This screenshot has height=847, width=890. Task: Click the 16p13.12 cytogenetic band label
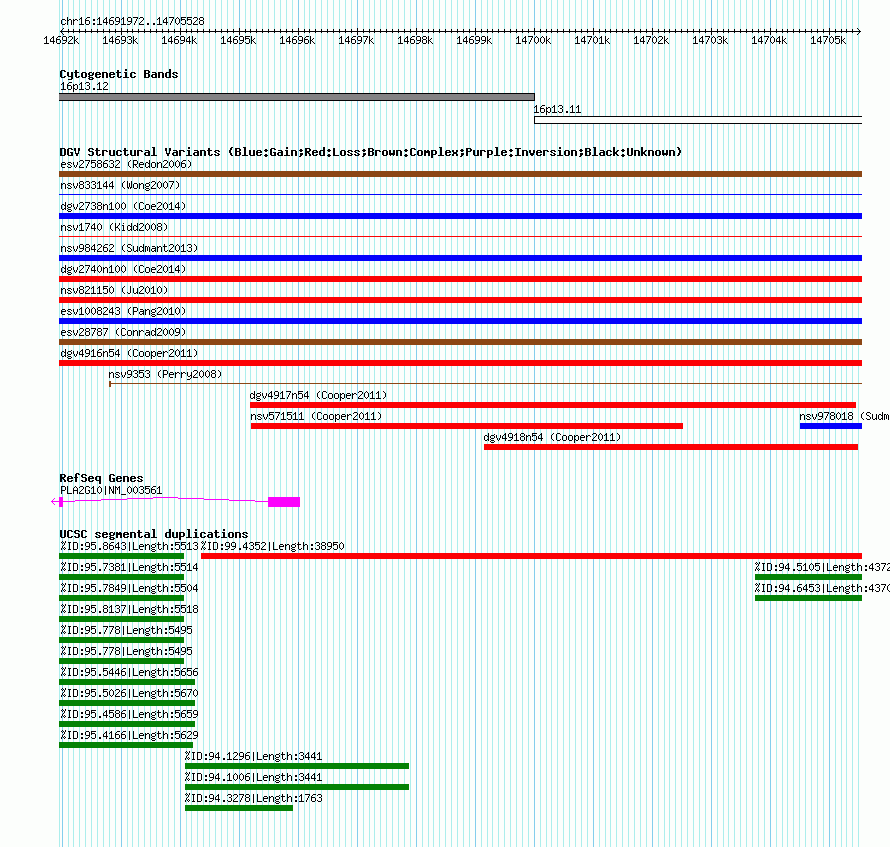[84, 86]
